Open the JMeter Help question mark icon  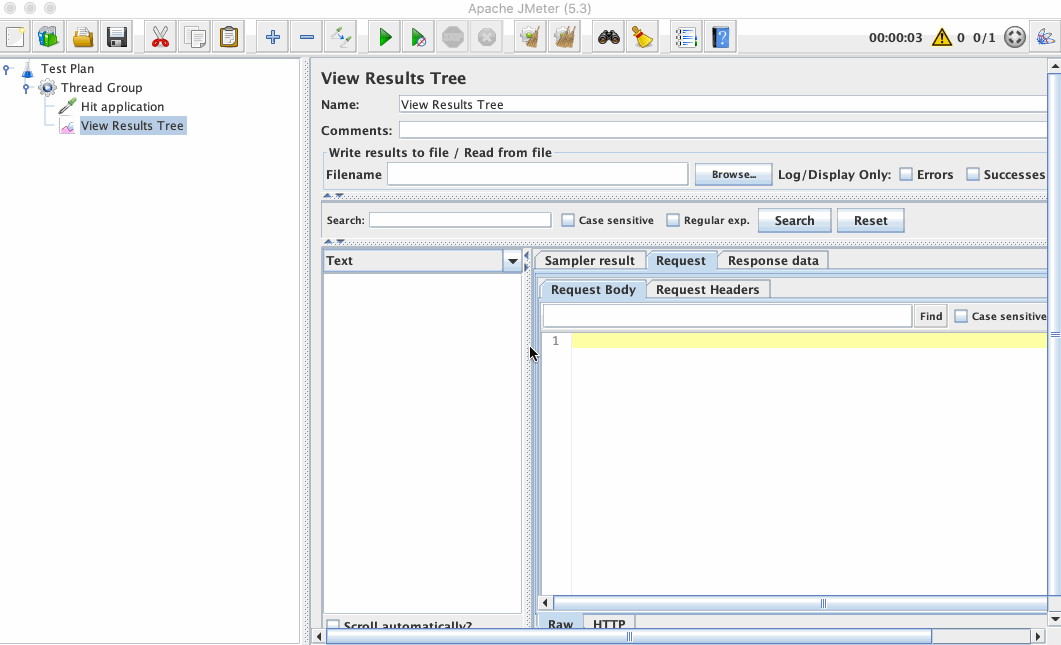coord(720,36)
